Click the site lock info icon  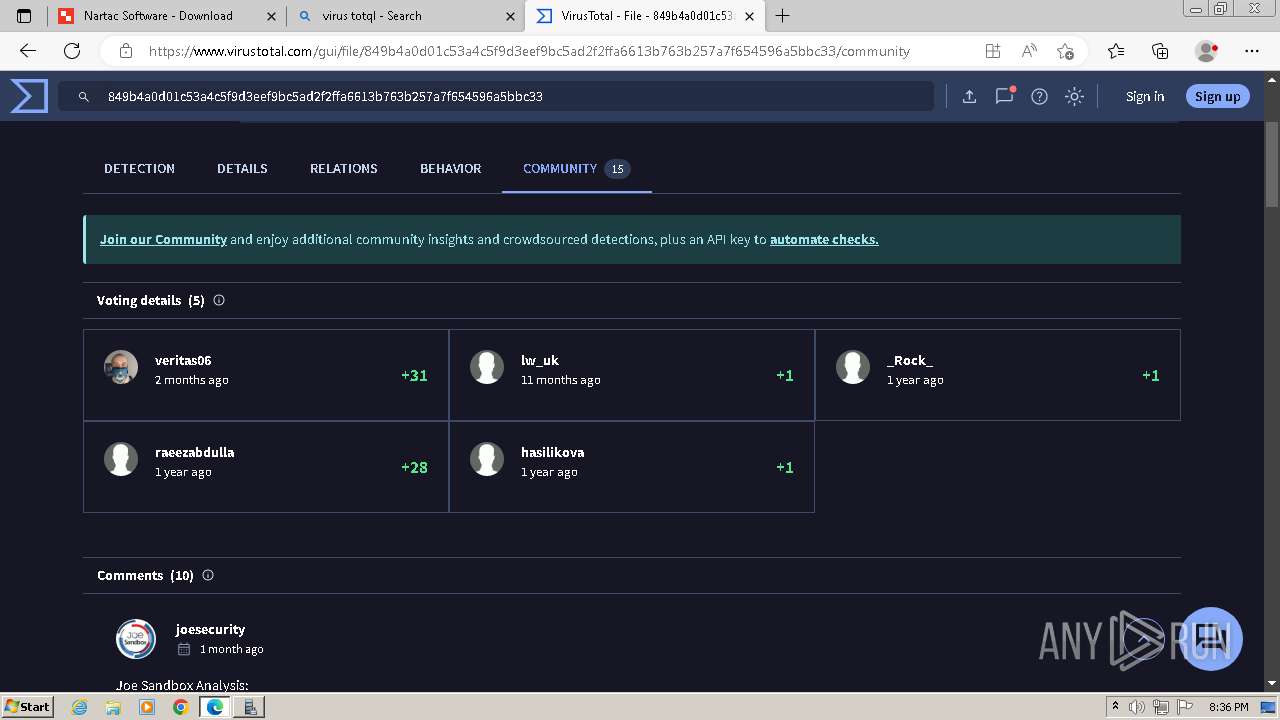click(126, 51)
